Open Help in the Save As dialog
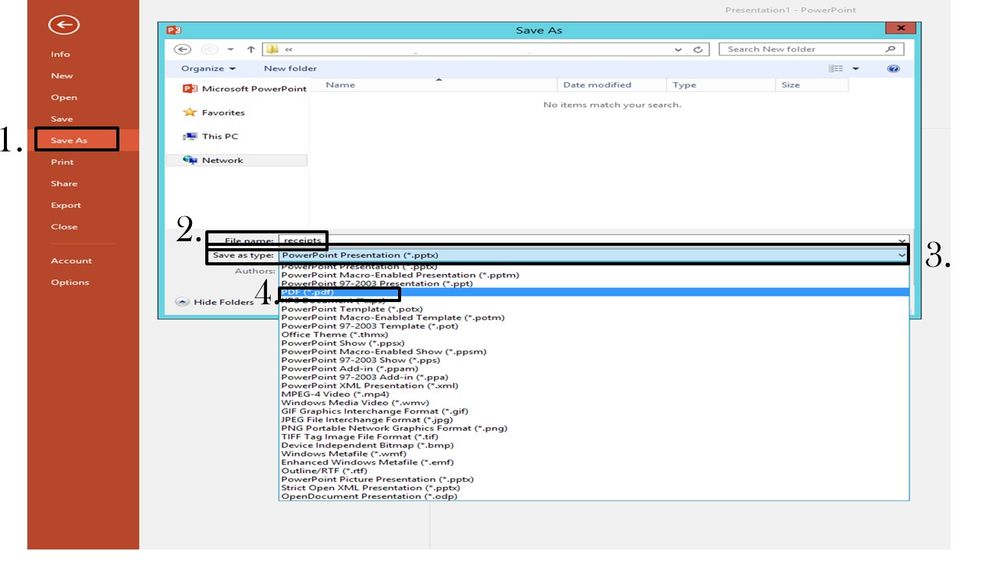This screenshot has width=999, height=562. tap(893, 68)
